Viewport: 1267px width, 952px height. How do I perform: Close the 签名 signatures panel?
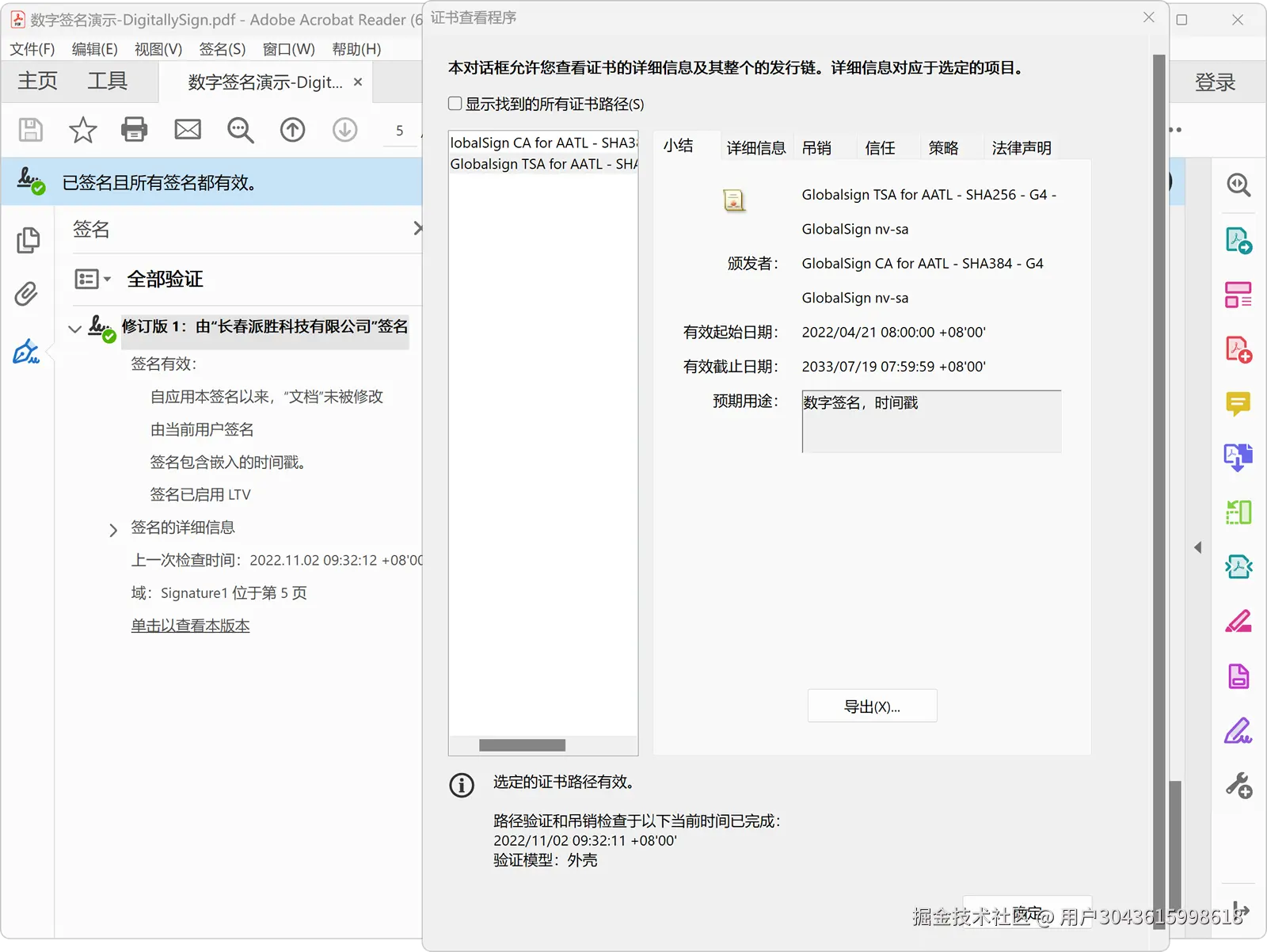[x=417, y=229]
